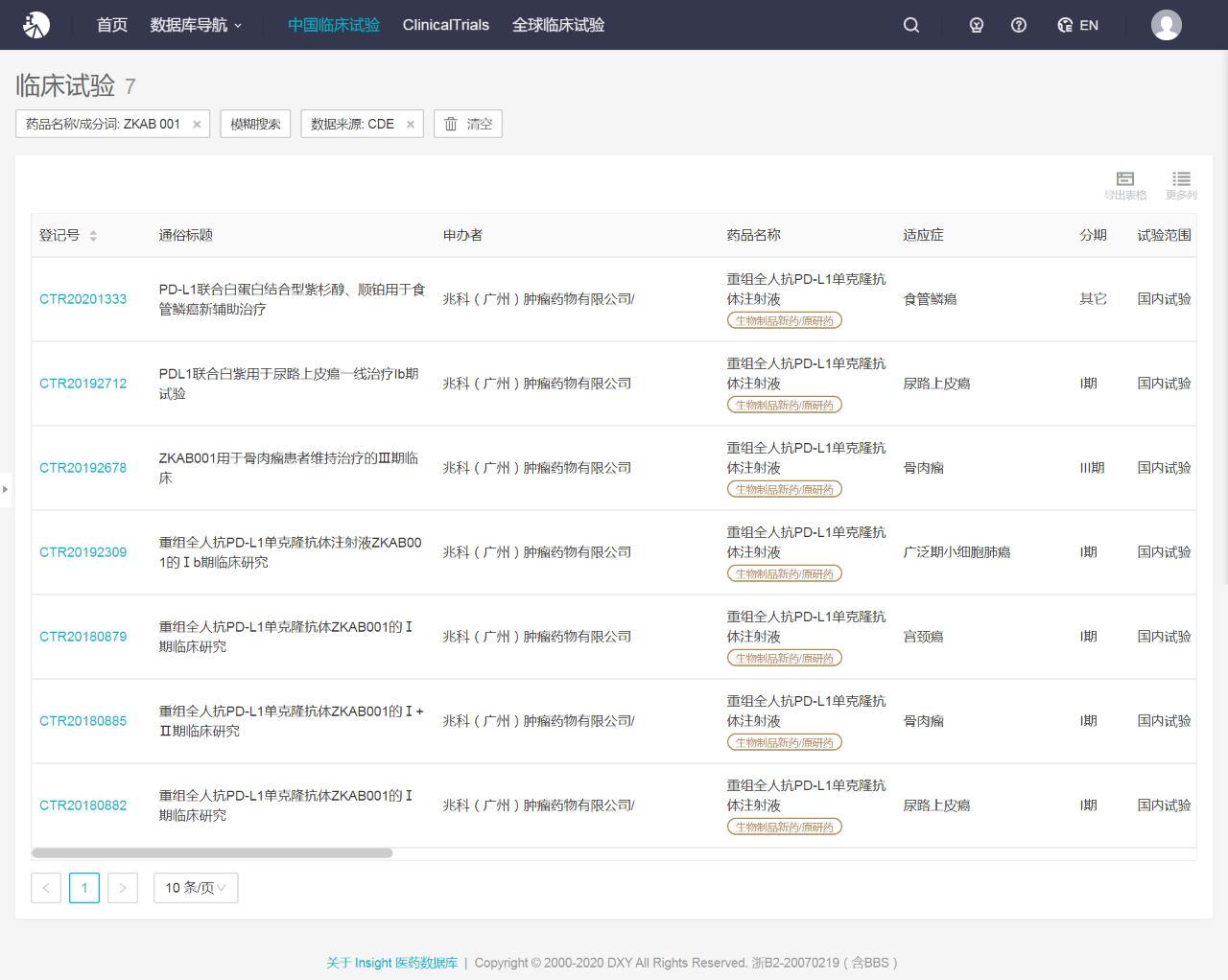Viewport: 1228px width, 980px height.
Task: Toggle the fuzzy search (模糊搜索) tag
Action: (x=255, y=125)
